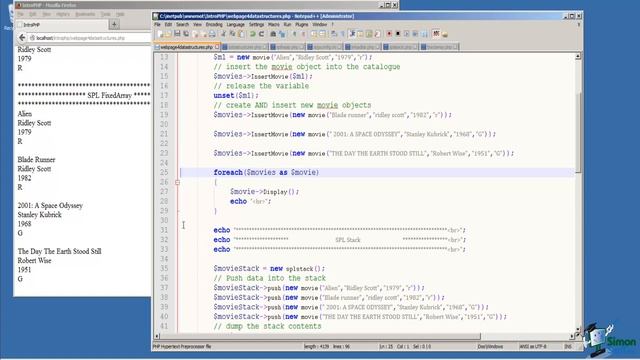Click the horizontal scrollbar left arrow
Image resolution: width=640 pixels, height=360 pixels.
pyautogui.click(x=157, y=336)
